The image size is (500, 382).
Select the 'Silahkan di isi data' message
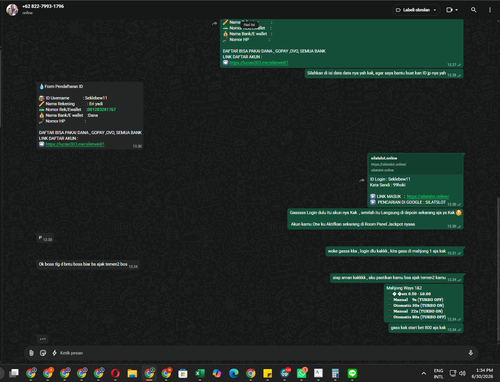click(384, 73)
